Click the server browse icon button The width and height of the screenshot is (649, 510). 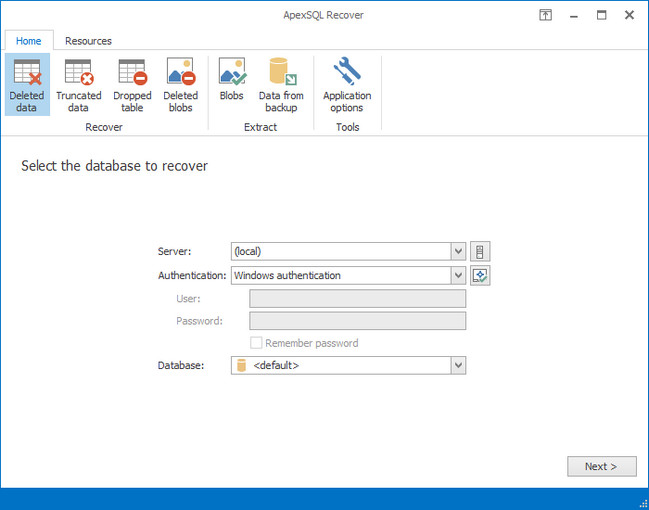pos(480,251)
